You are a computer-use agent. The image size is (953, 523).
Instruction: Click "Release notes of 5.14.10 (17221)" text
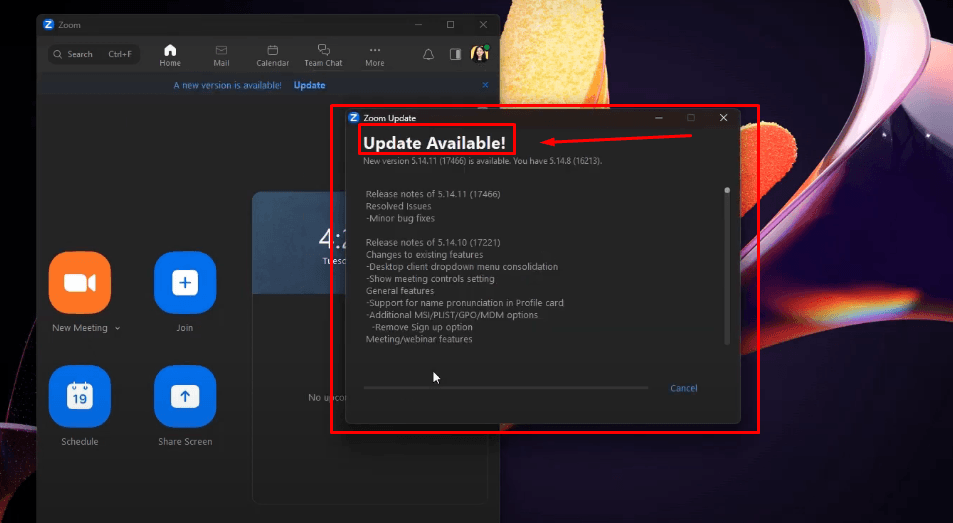[433, 242]
